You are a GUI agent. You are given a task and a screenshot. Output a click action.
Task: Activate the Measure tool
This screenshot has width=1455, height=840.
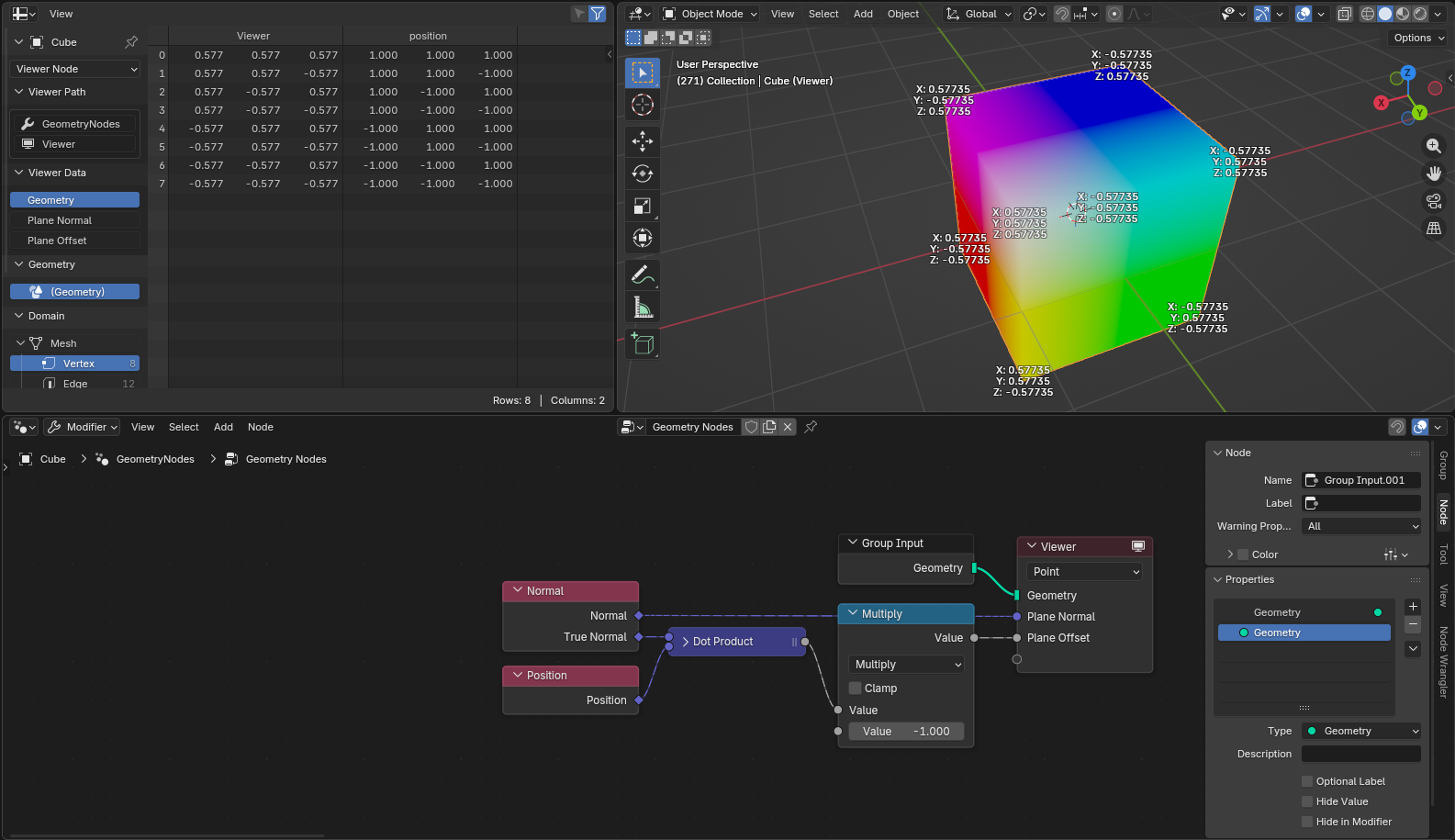[x=643, y=308]
